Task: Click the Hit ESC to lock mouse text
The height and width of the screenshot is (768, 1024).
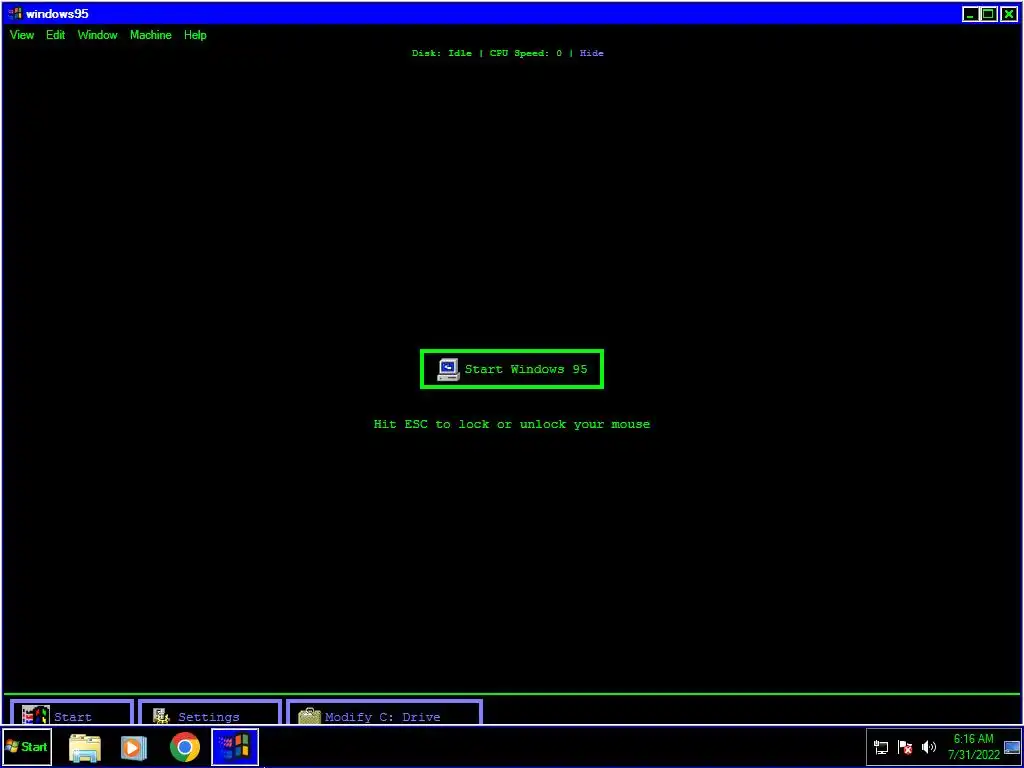Action: [511, 424]
